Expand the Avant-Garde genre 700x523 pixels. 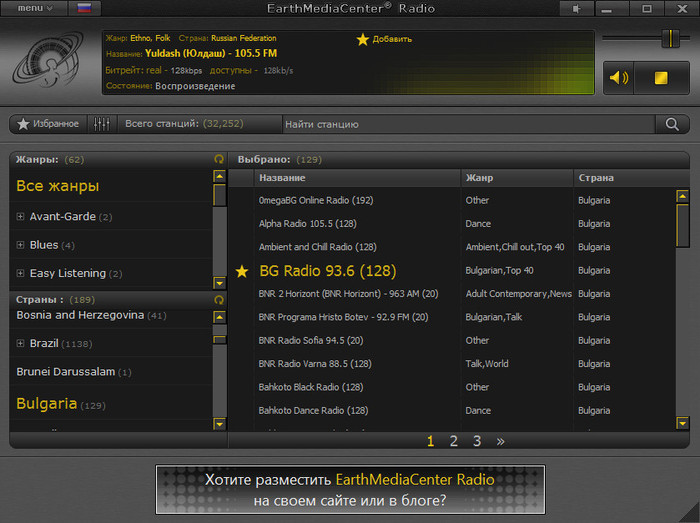(20, 216)
